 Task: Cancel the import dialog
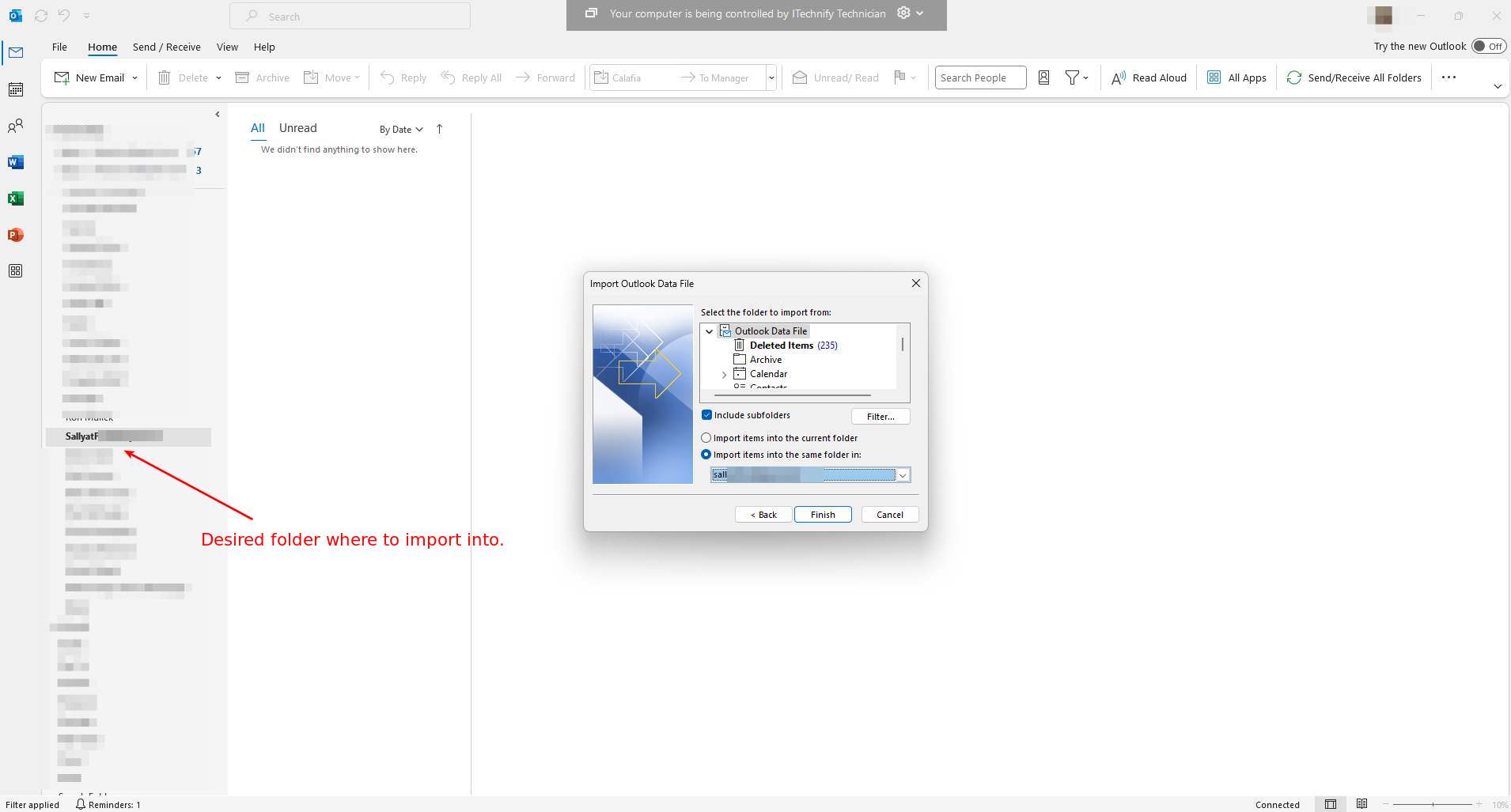coord(890,515)
